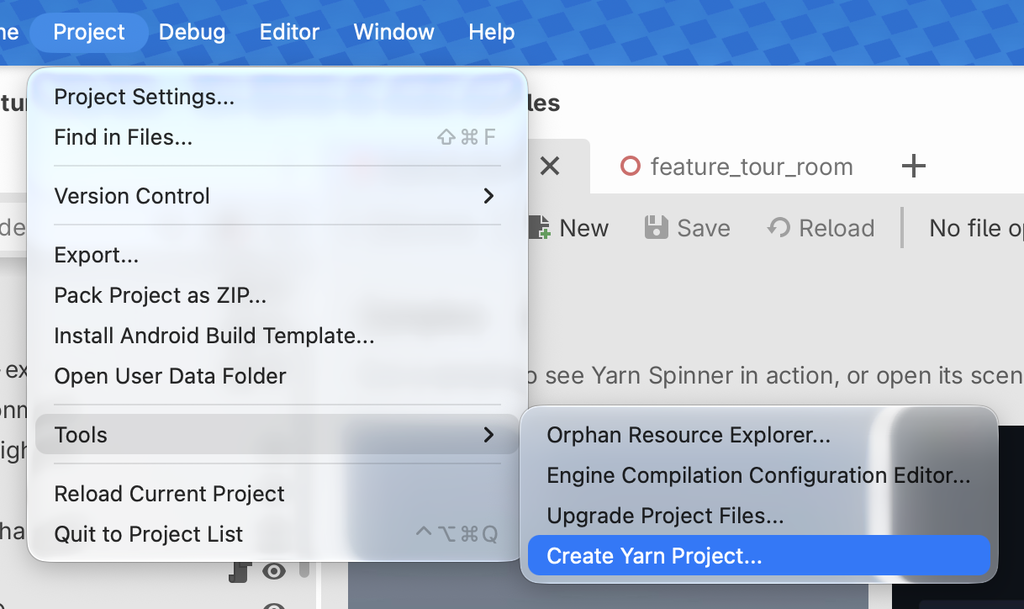Choose Project Settings... from menu
This screenshot has height=609, width=1024.
277,97
